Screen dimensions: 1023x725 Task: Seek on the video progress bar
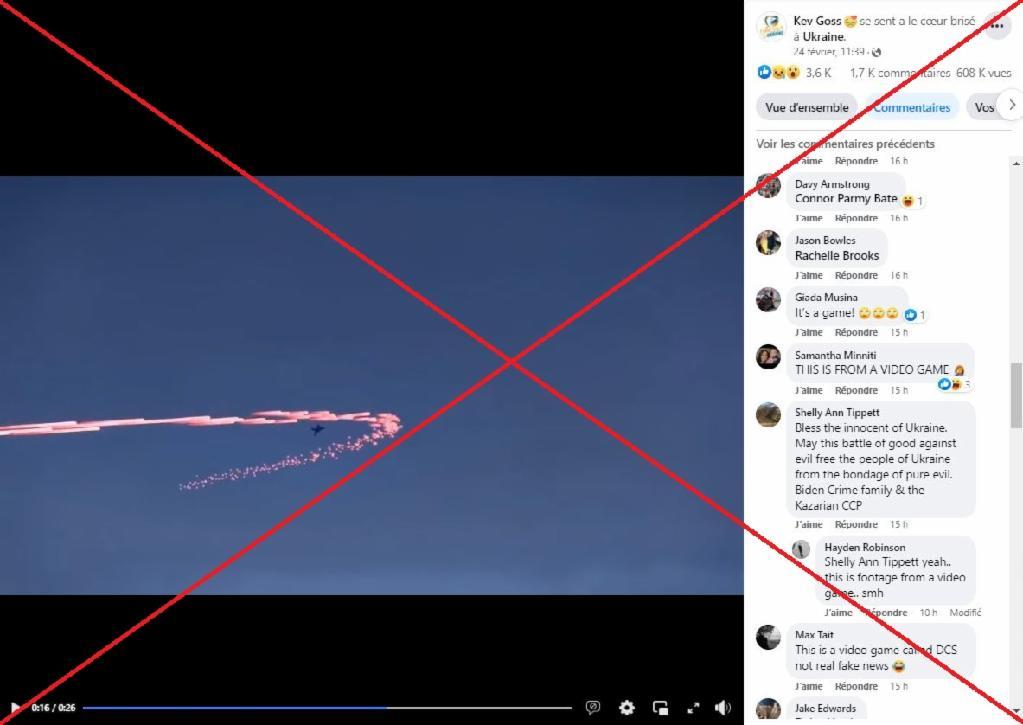328,707
